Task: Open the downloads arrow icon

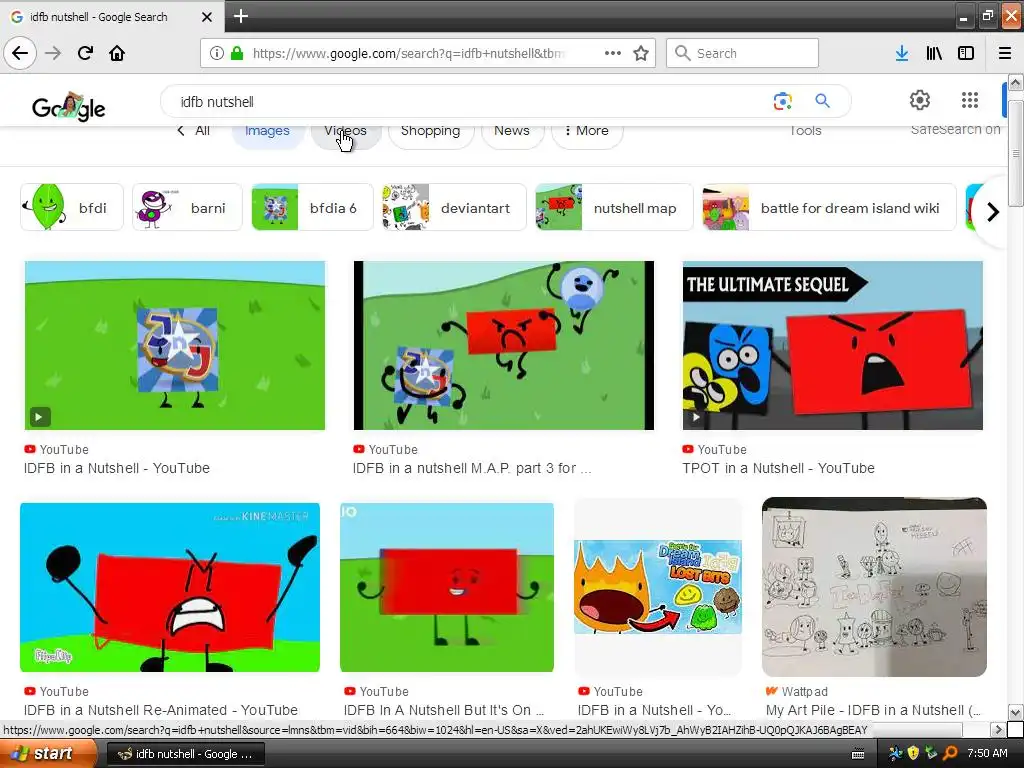Action: [902, 53]
